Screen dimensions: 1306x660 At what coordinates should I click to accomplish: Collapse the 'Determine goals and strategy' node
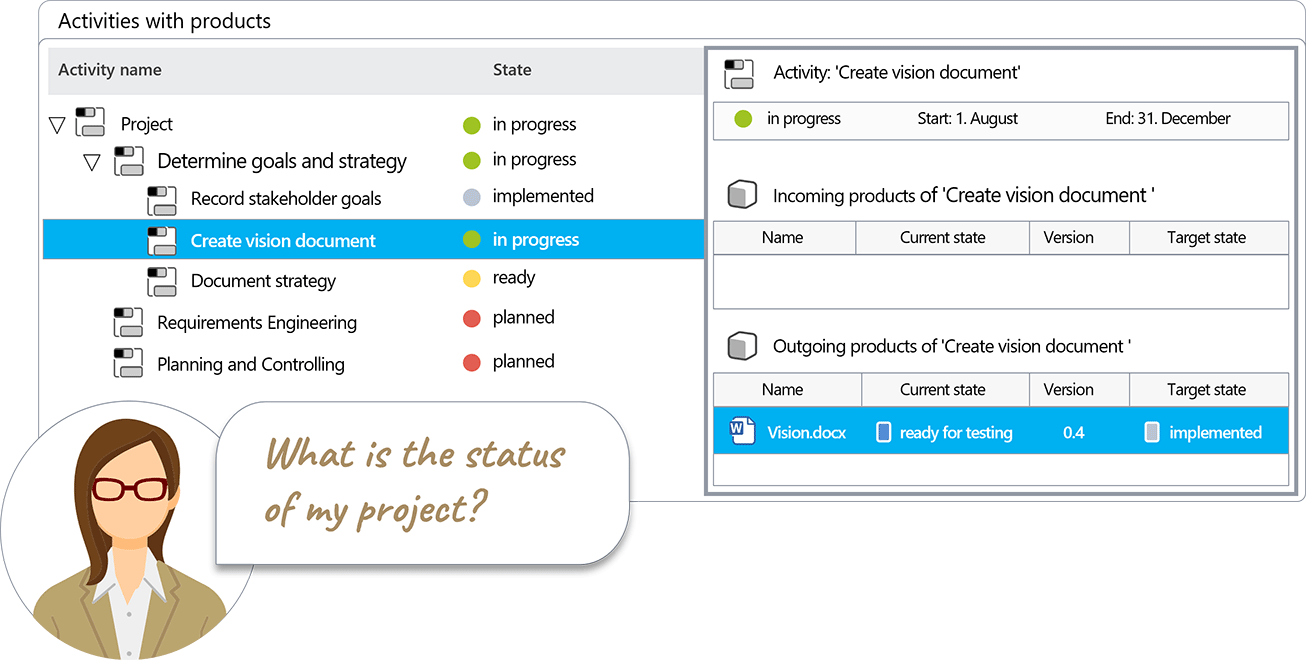point(92,162)
